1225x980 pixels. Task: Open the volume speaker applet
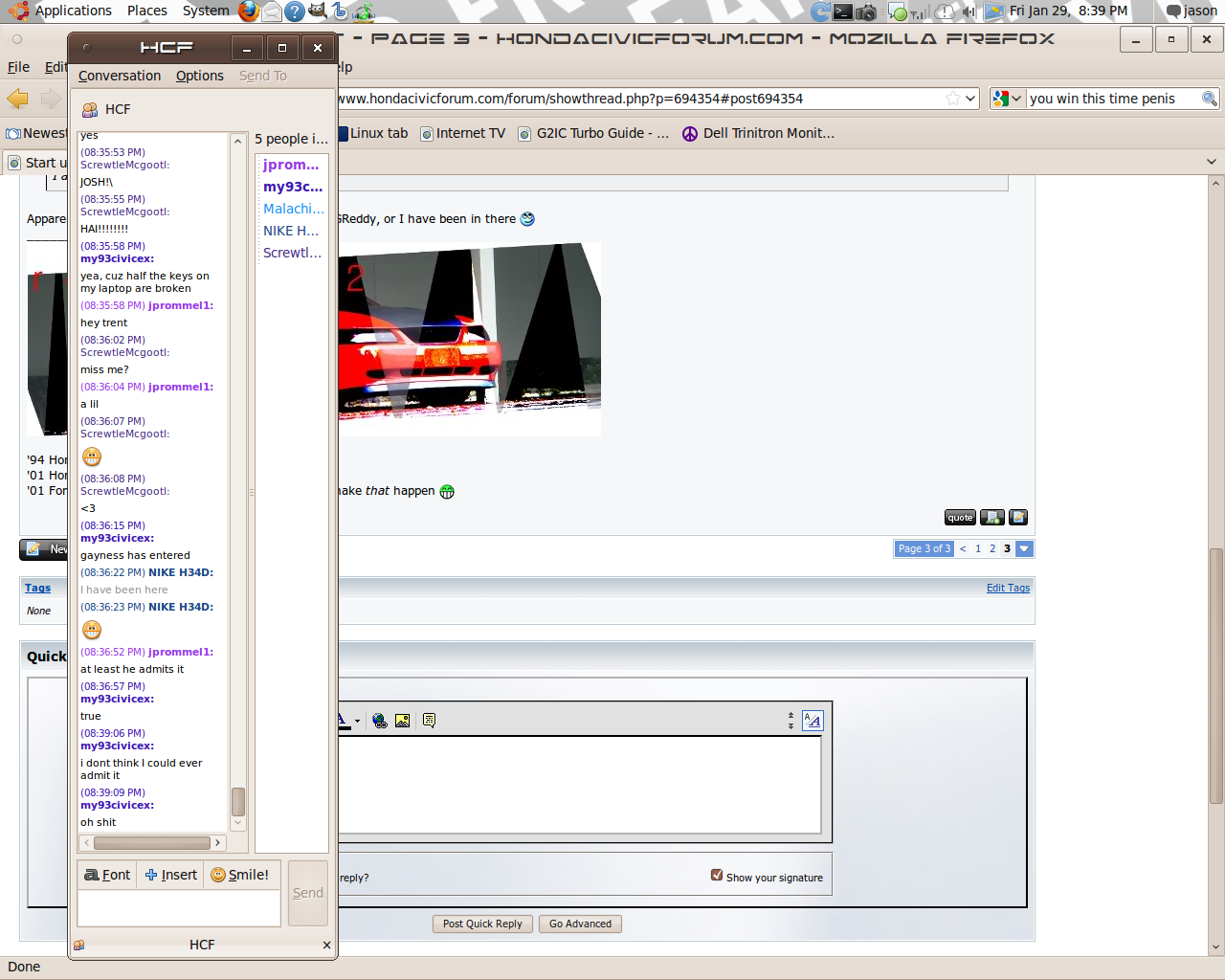point(969,11)
